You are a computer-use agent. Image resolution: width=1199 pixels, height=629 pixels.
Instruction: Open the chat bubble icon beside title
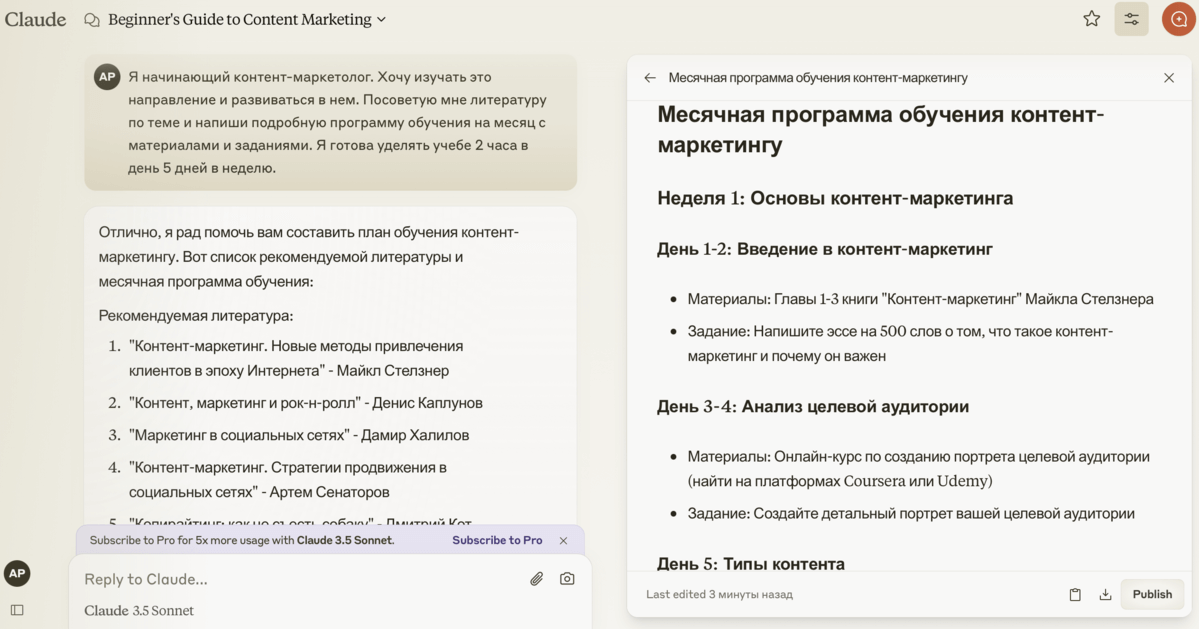pyautogui.click(x=92, y=20)
